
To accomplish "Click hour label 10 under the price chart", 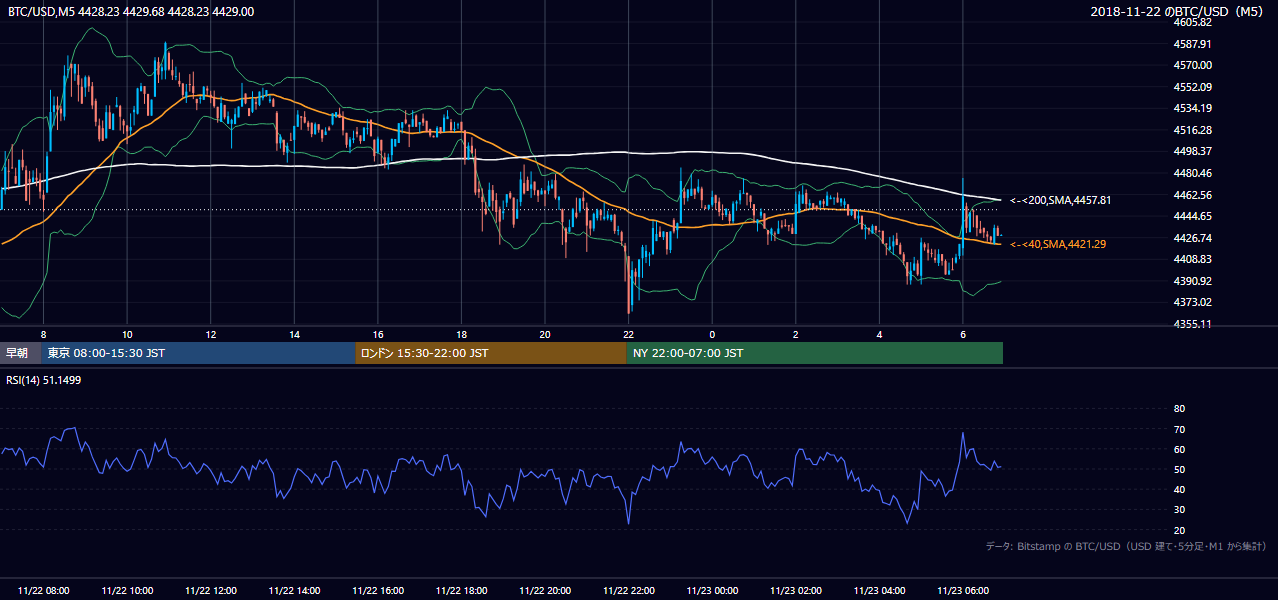I will (x=127, y=334).
